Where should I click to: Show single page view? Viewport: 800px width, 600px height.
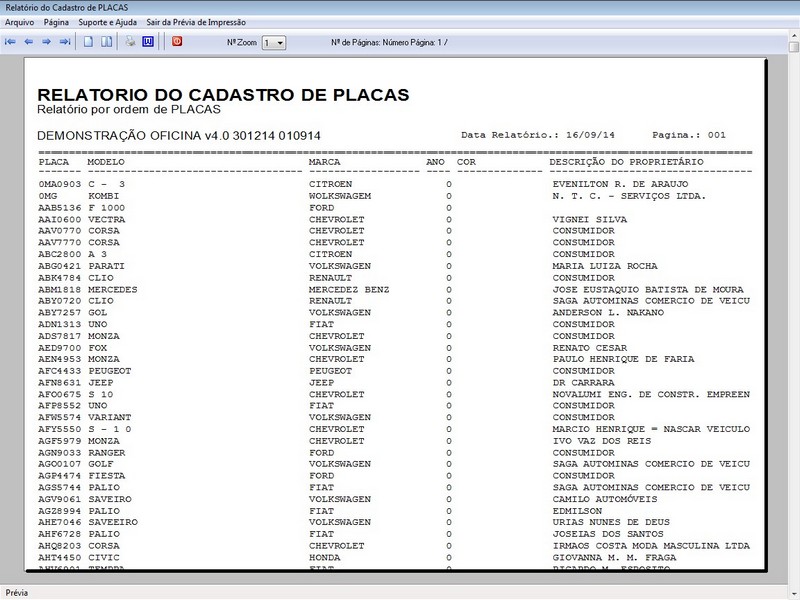click(88, 42)
